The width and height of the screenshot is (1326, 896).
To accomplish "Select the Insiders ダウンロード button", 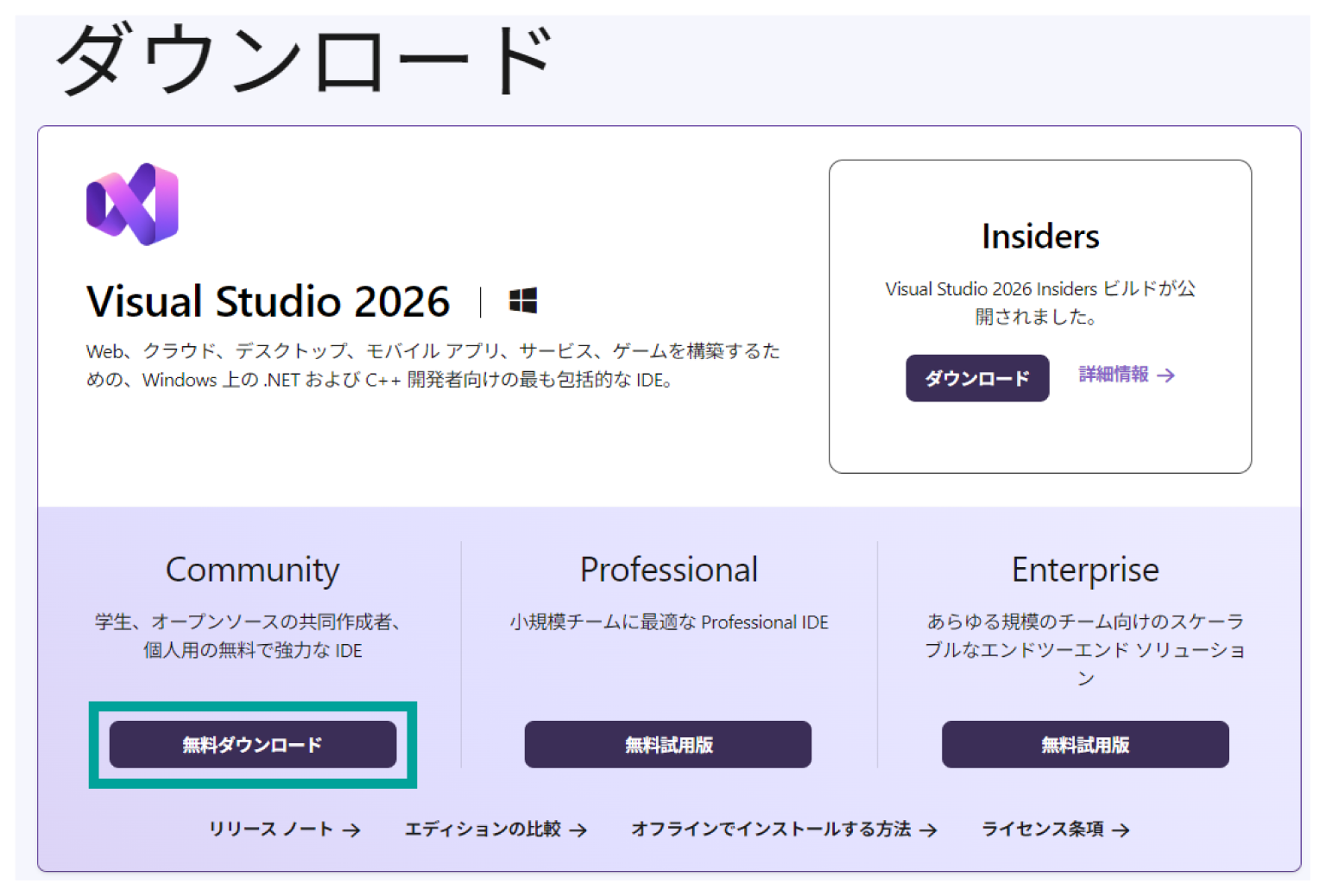I will tap(976, 377).
